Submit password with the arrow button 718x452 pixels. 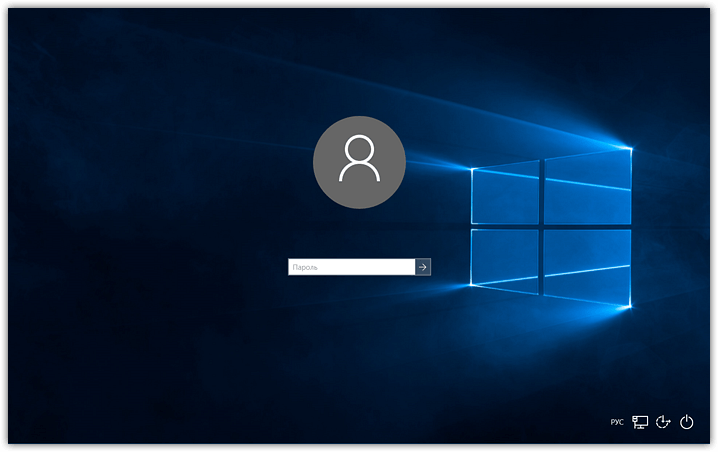[x=423, y=267]
